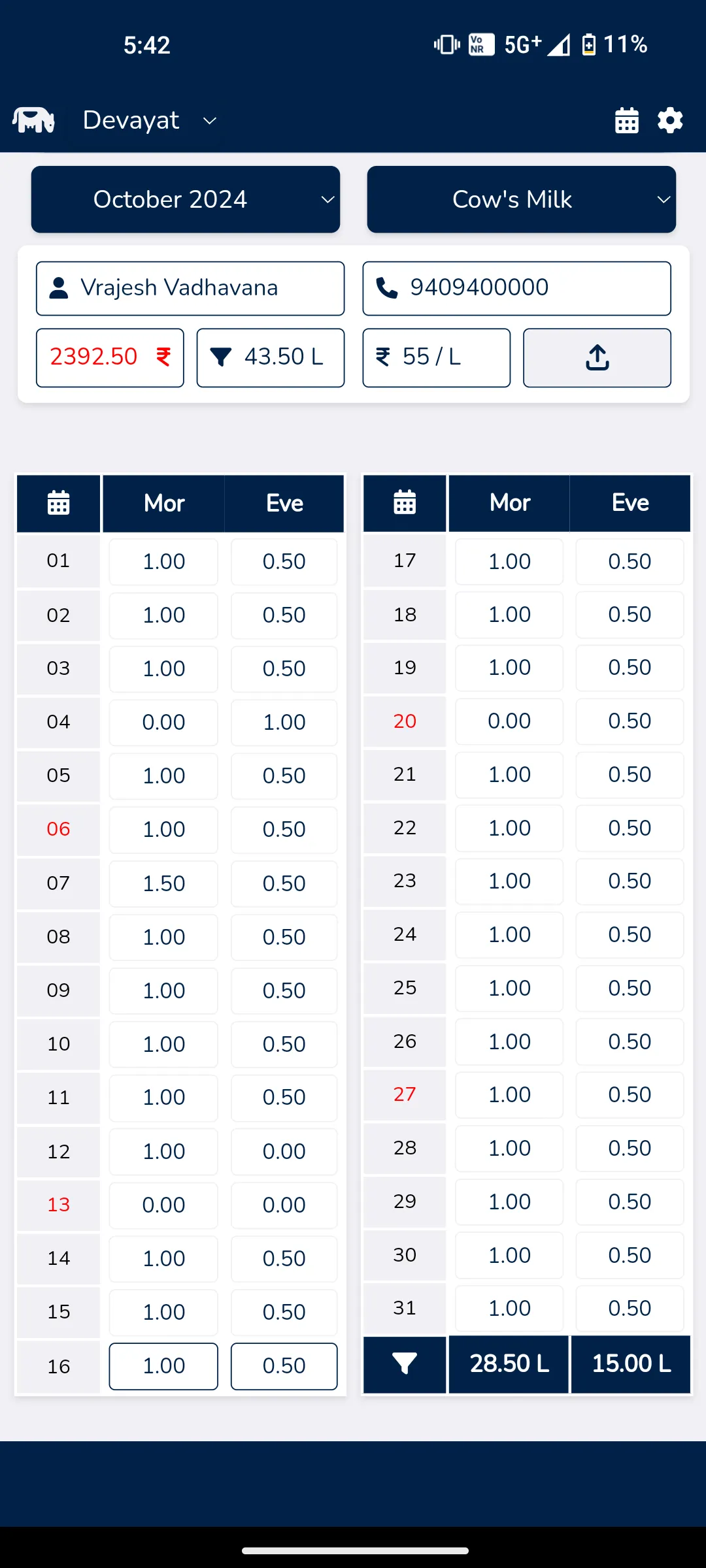This screenshot has height=1568, width=706.
Task: Tap the calendar icon in left table header
Action: [x=58, y=503]
